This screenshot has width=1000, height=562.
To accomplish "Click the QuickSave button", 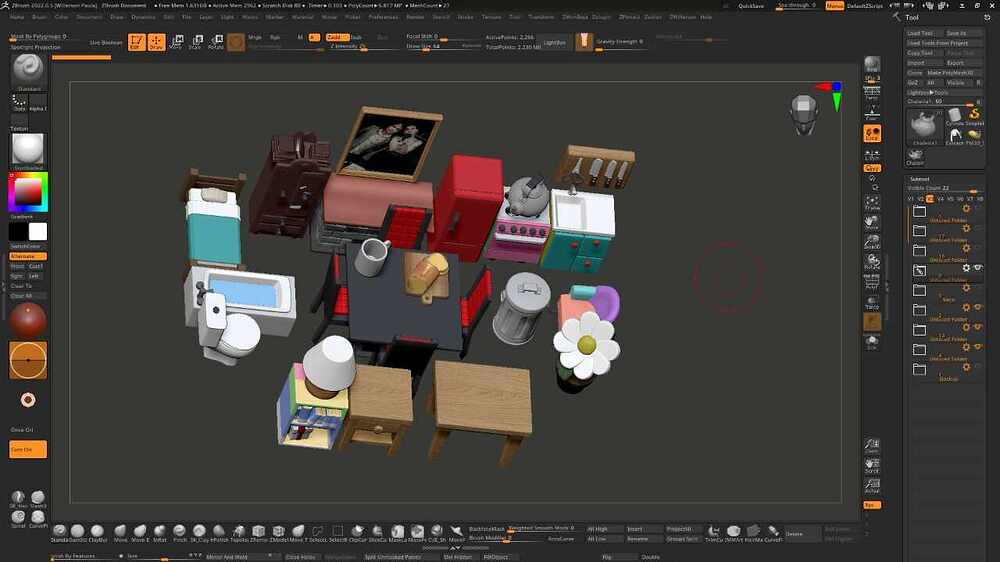I will (x=751, y=6).
